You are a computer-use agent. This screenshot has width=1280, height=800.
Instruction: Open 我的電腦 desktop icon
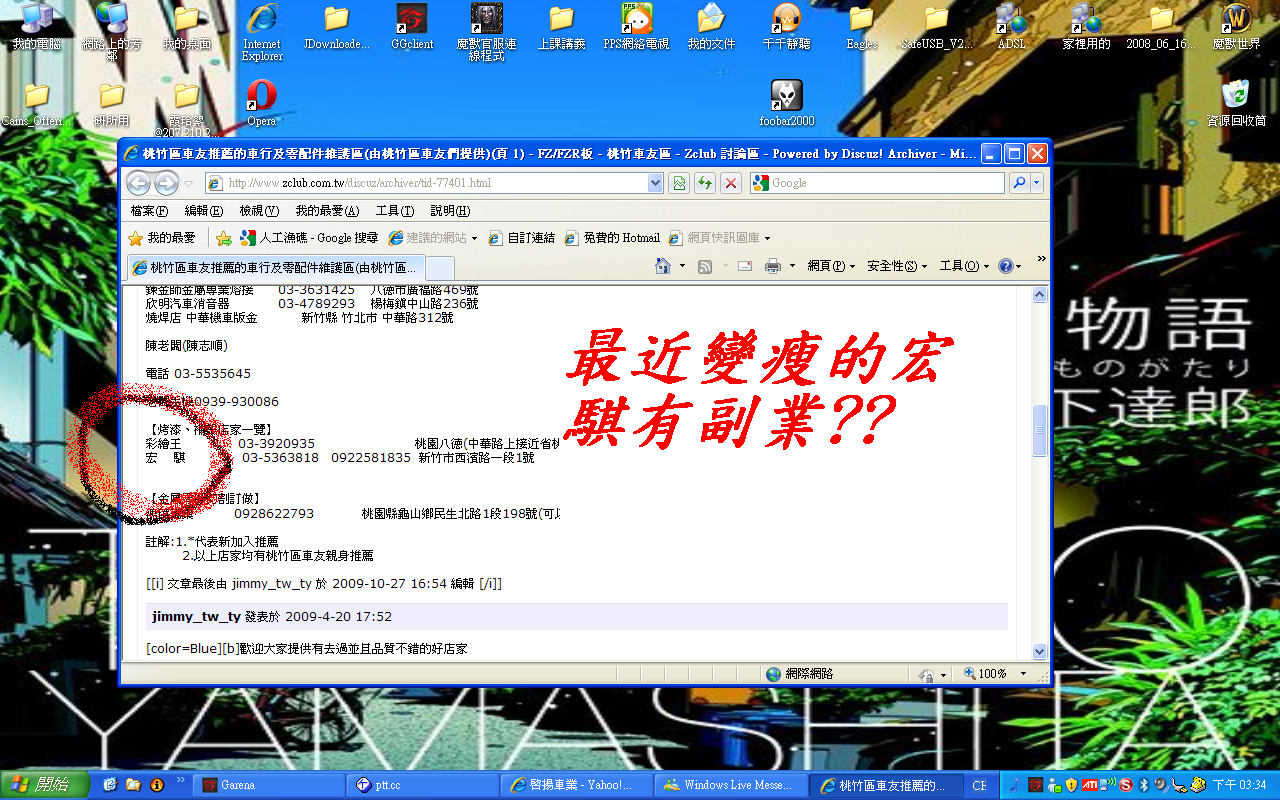[x=37, y=27]
